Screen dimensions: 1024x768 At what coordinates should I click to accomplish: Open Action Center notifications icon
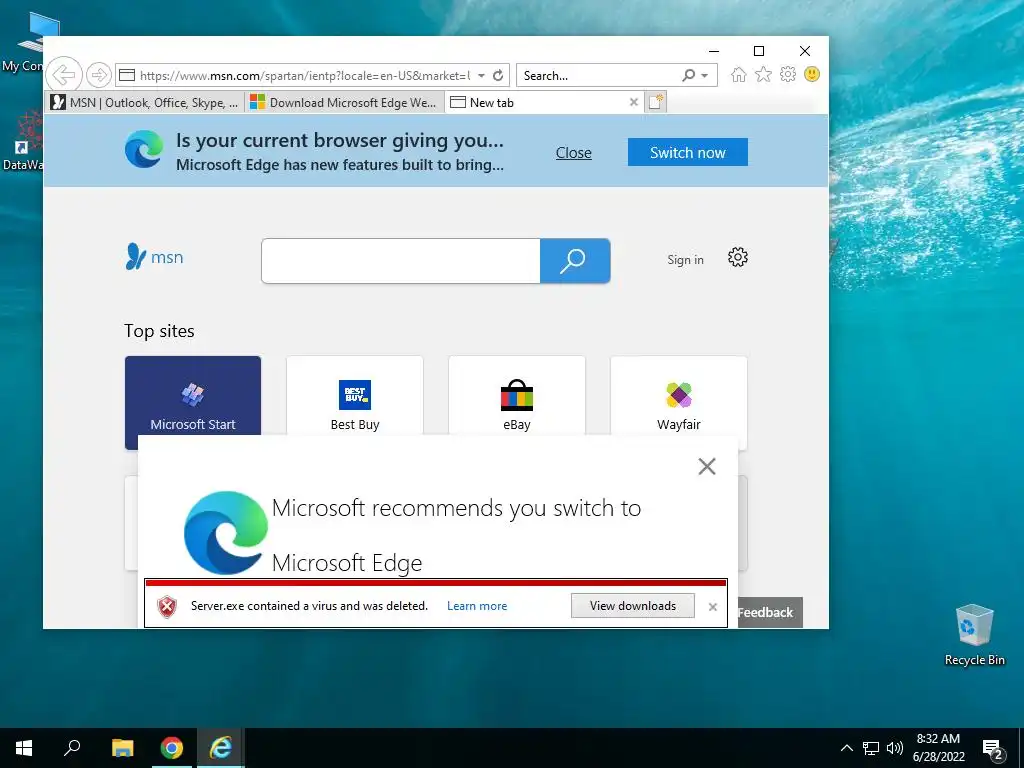(x=993, y=748)
